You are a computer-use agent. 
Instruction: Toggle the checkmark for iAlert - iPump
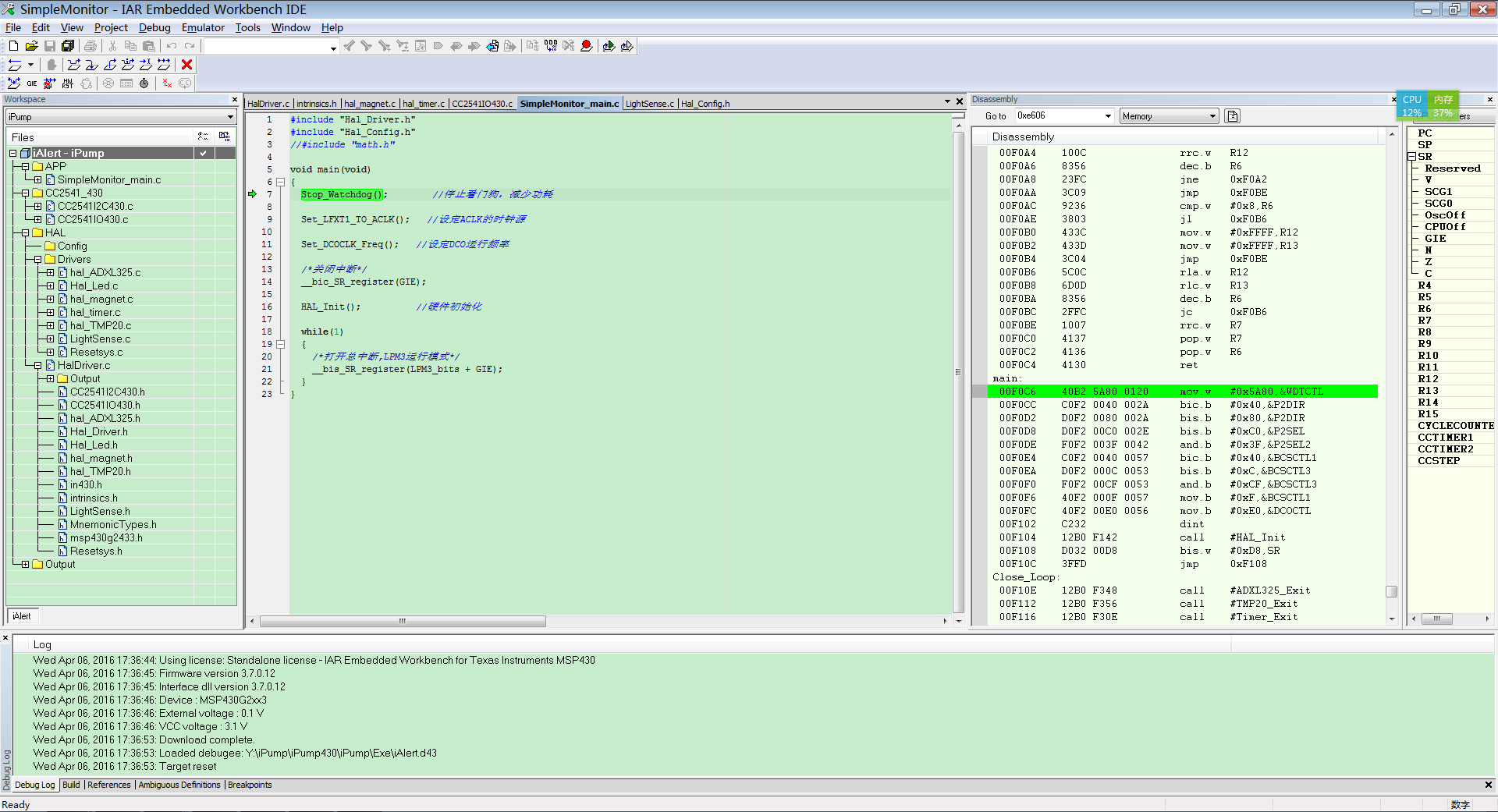(204, 153)
